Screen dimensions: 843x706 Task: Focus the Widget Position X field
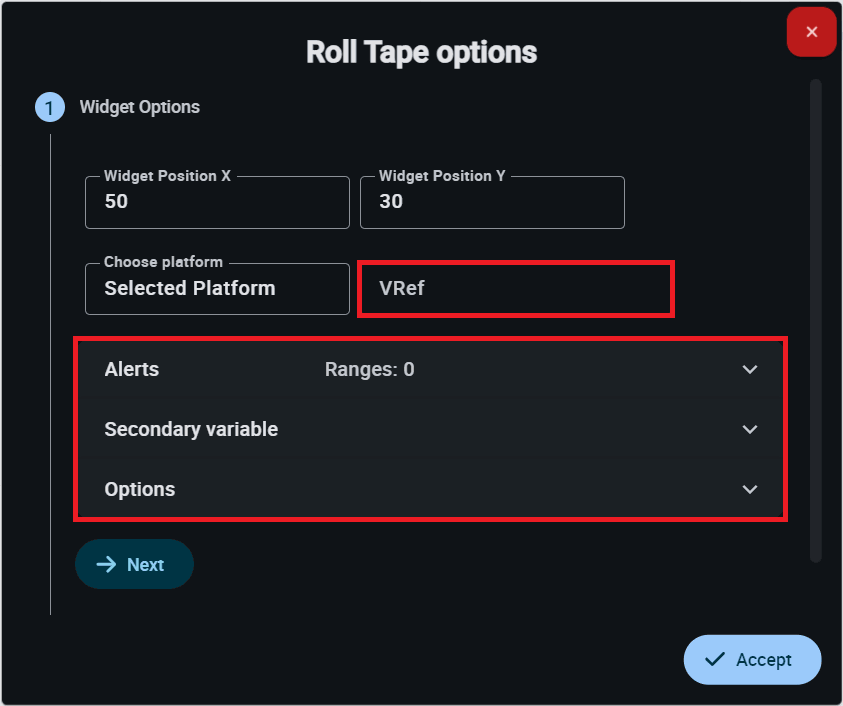coord(217,202)
